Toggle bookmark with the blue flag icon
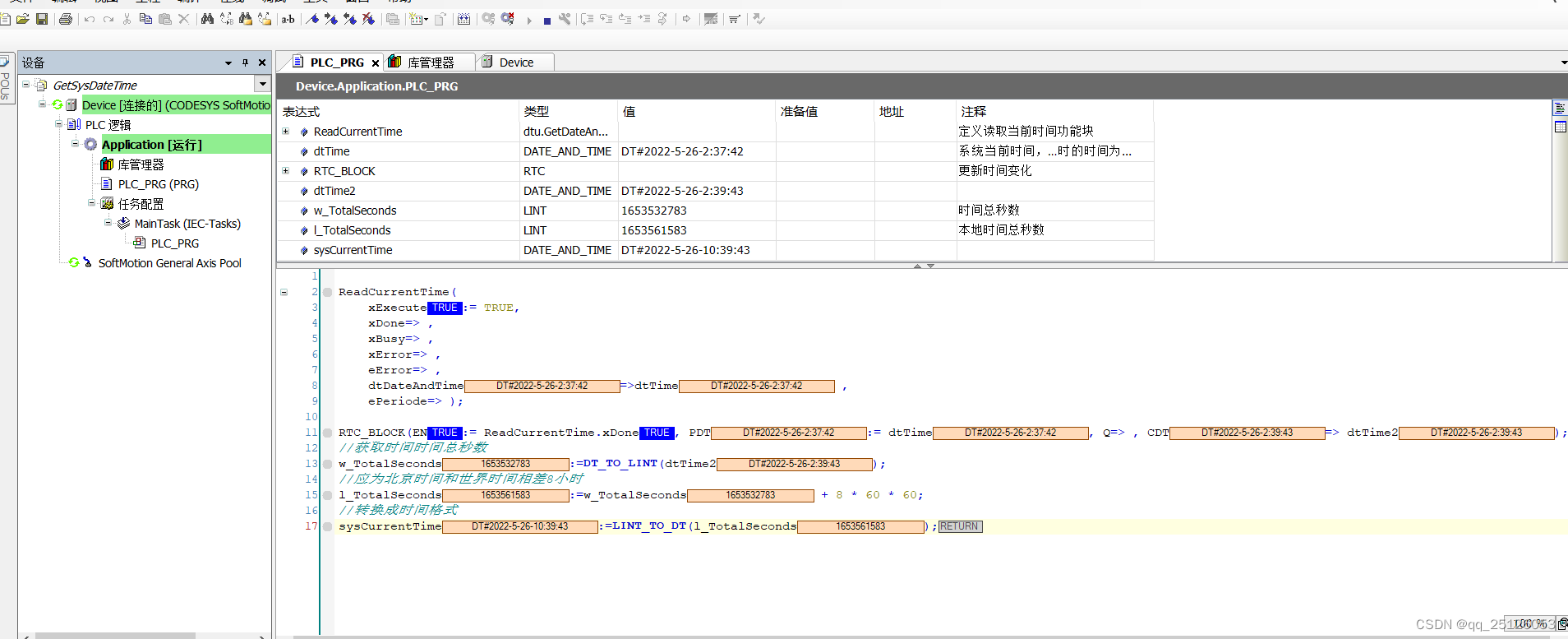Viewport: 1568px width, 639px height. tap(312, 19)
